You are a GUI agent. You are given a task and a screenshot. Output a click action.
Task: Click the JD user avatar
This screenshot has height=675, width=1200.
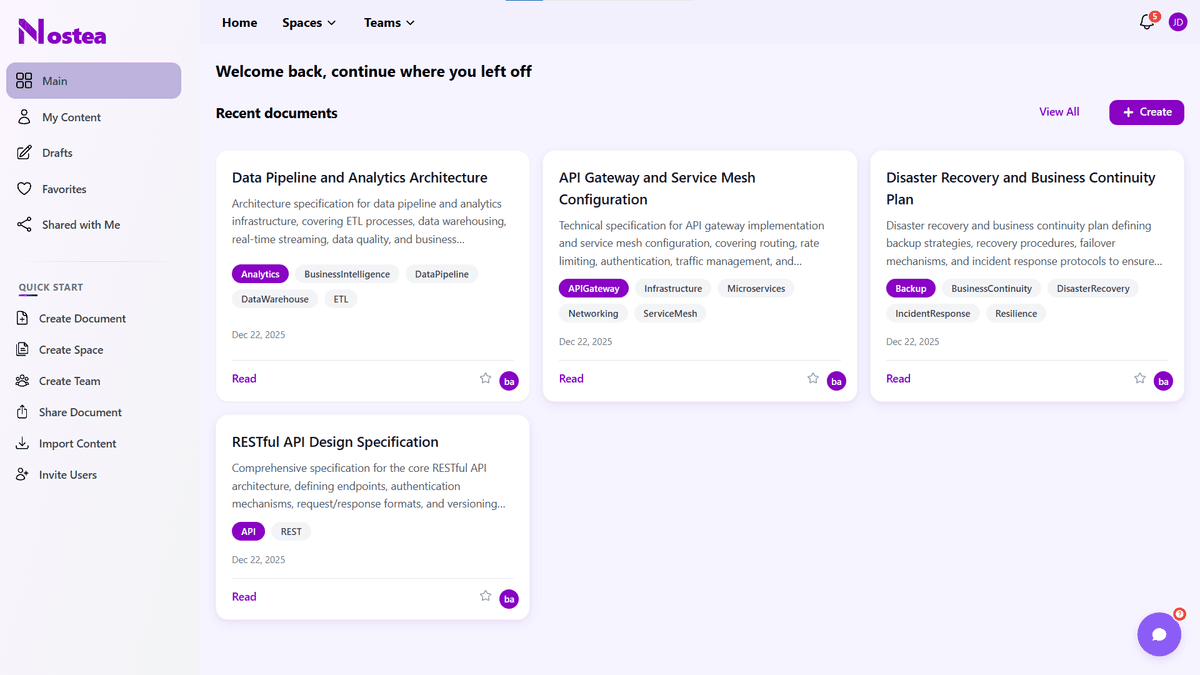[x=1177, y=22]
